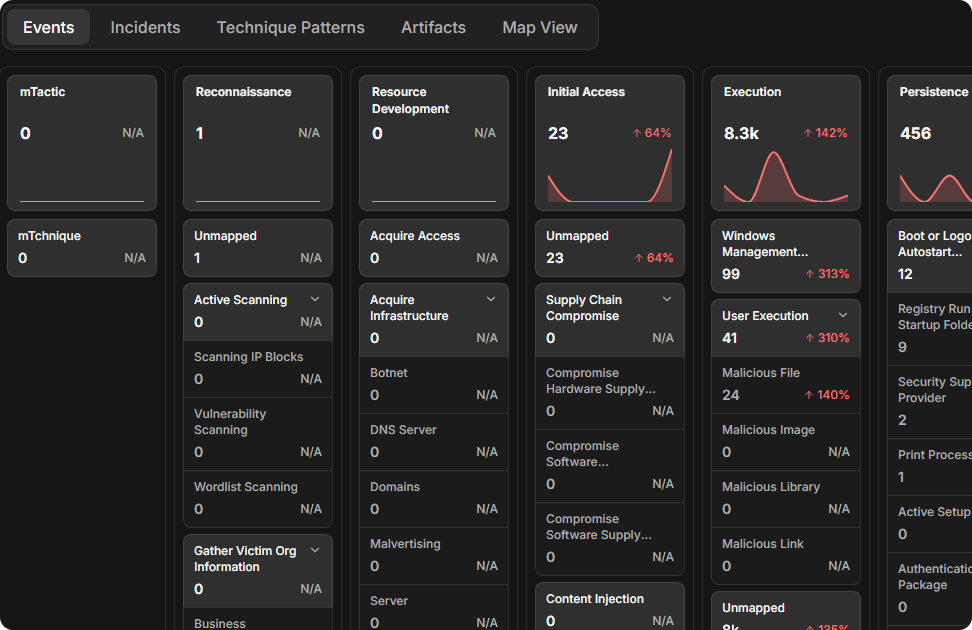This screenshot has height=630, width=972.
Task: Open the Malvertising sub-technique row
Action: 434,556
